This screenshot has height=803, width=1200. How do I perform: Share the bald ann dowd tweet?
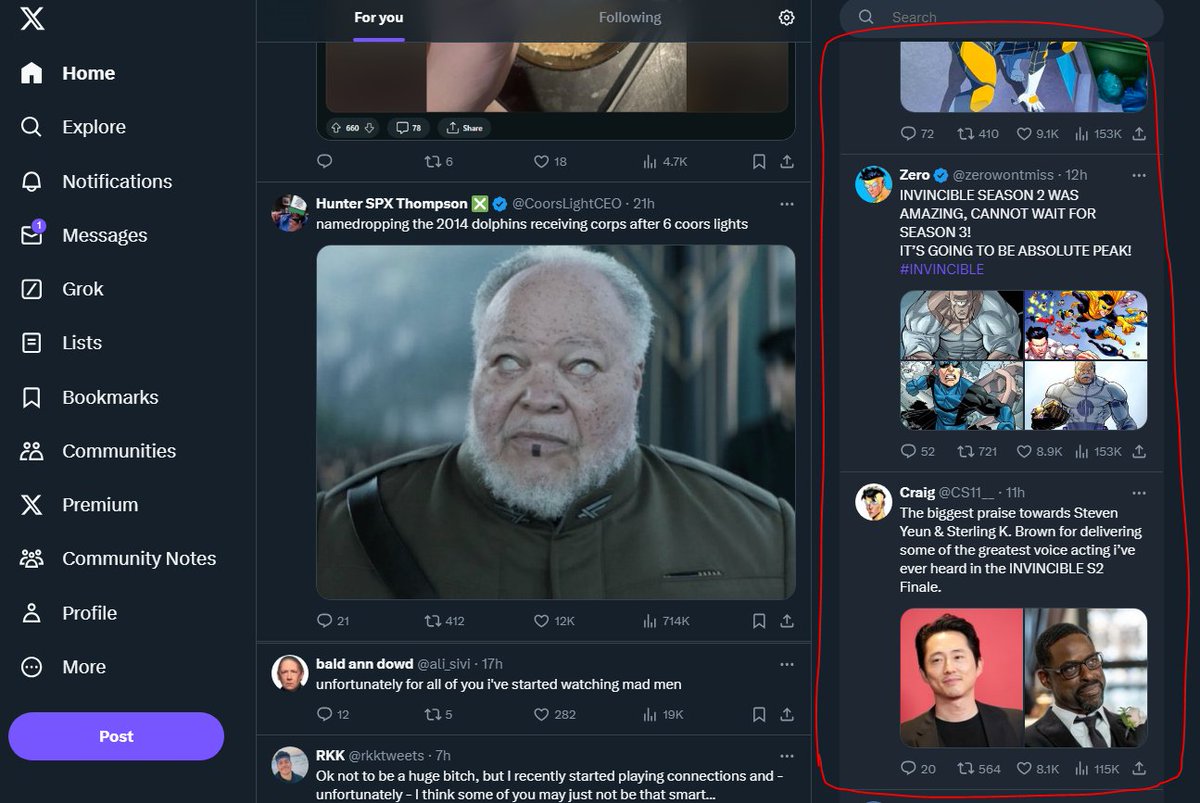click(x=787, y=715)
